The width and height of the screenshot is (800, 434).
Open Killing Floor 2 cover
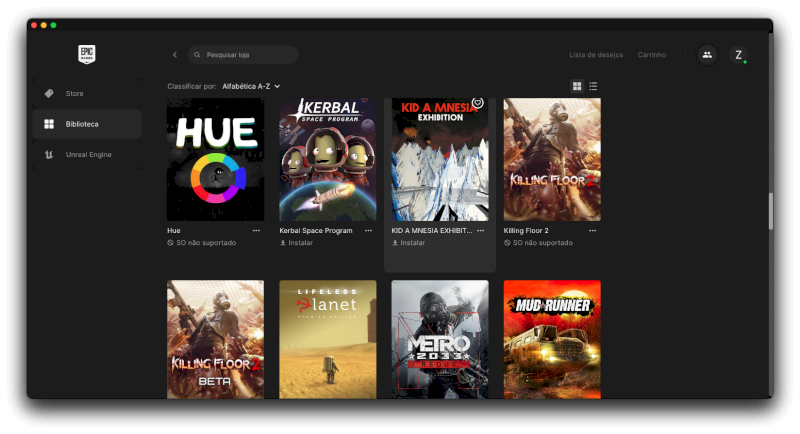click(x=552, y=160)
